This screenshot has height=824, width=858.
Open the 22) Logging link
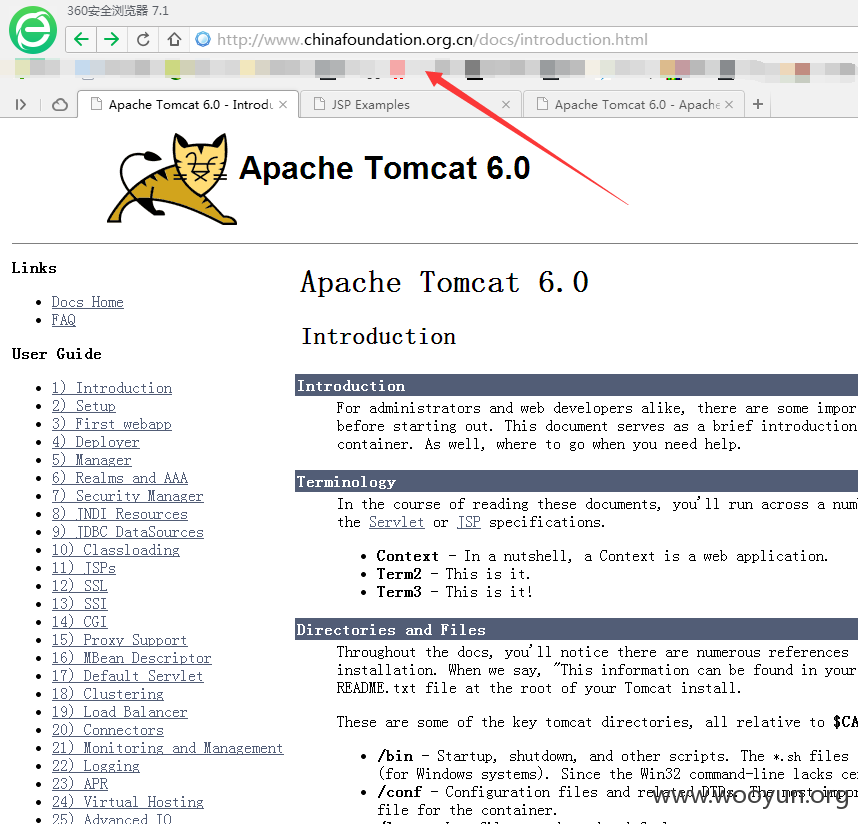96,766
